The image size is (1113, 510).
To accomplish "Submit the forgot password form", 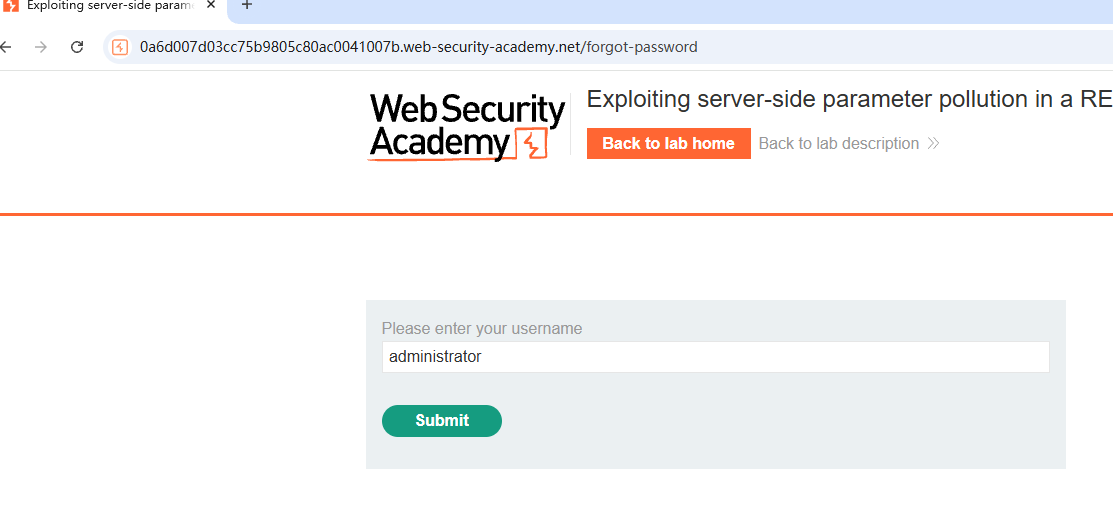I will pyautogui.click(x=442, y=421).
